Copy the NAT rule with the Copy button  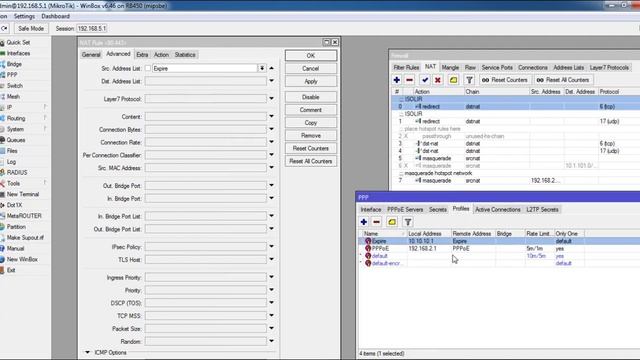pyautogui.click(x=311, y=123)
